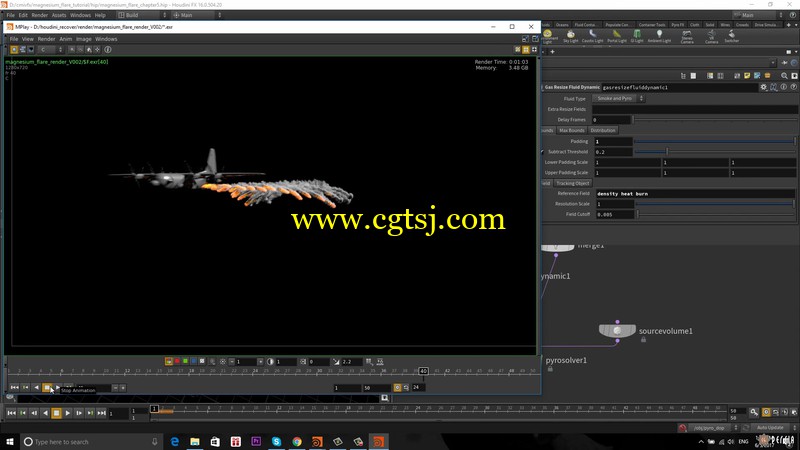Viewport: 800px width, 450px height.
Task: Toggle the Subtract Threshold checkbox
Action: pyautogui.click(x=543, y=152)
